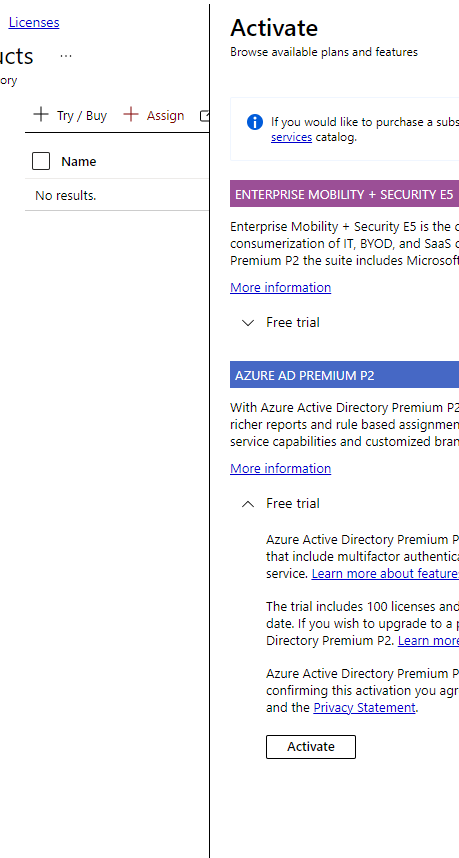Click the Try / Buy plus icon

click(x=40, y=115)
